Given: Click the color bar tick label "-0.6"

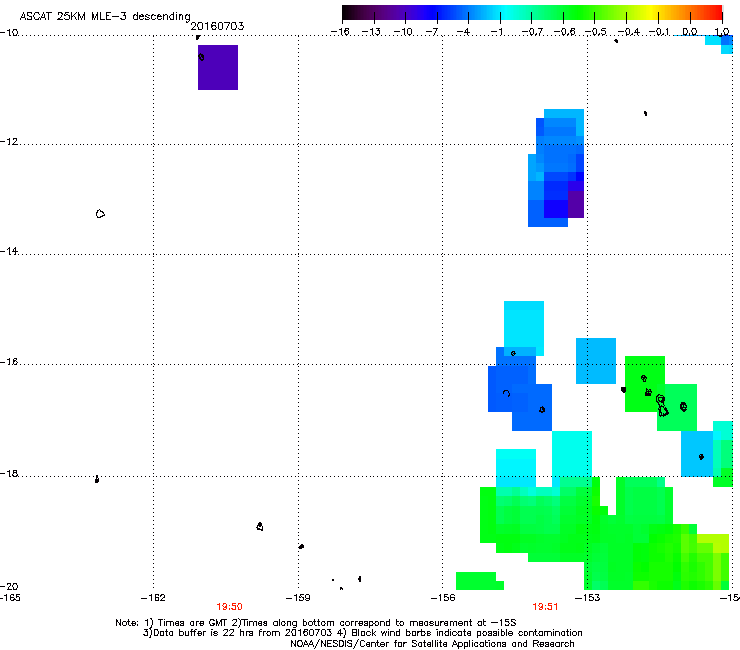Looking at the screenshot, I should 564,32.
